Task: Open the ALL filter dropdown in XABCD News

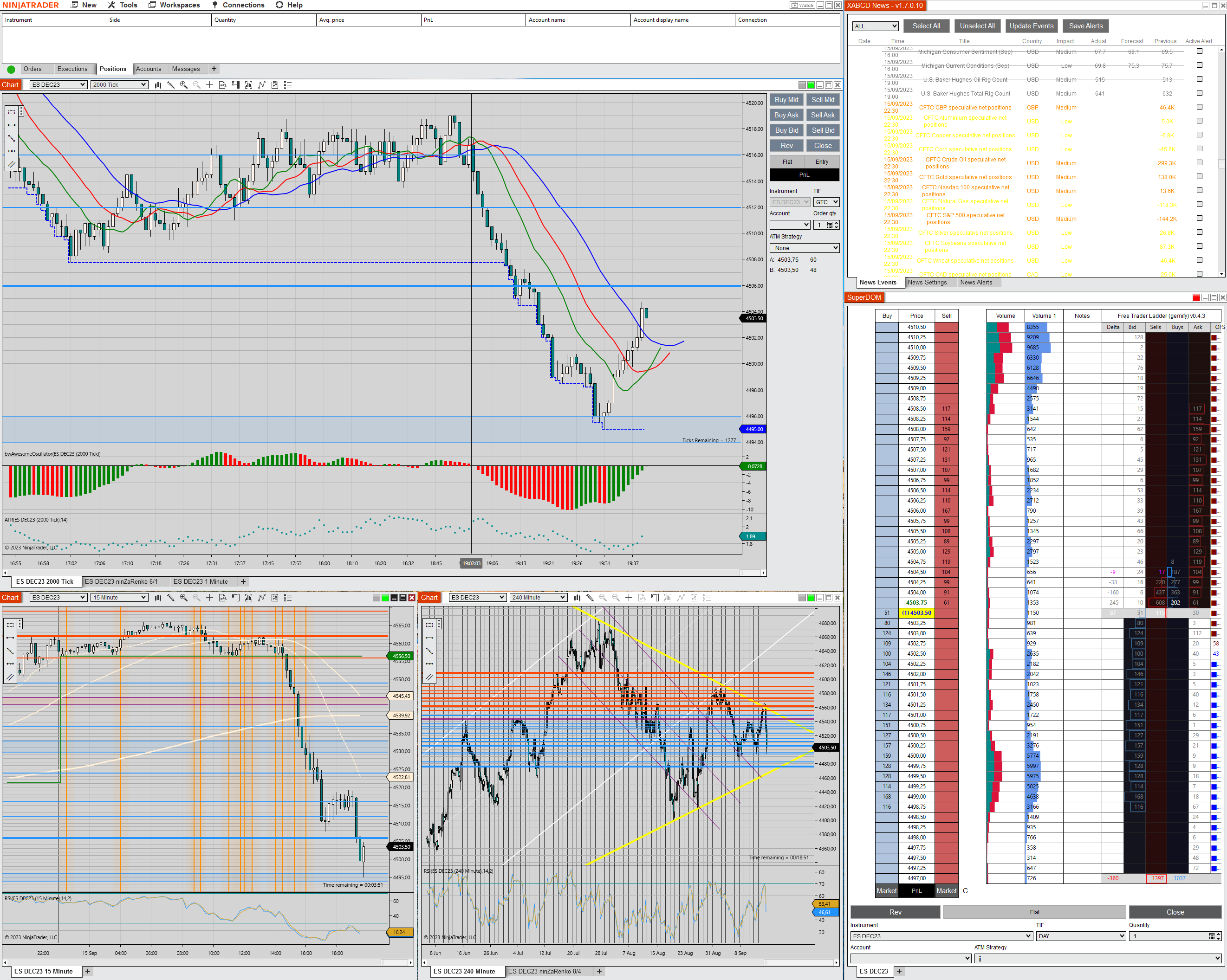Action: click(875, 26)
